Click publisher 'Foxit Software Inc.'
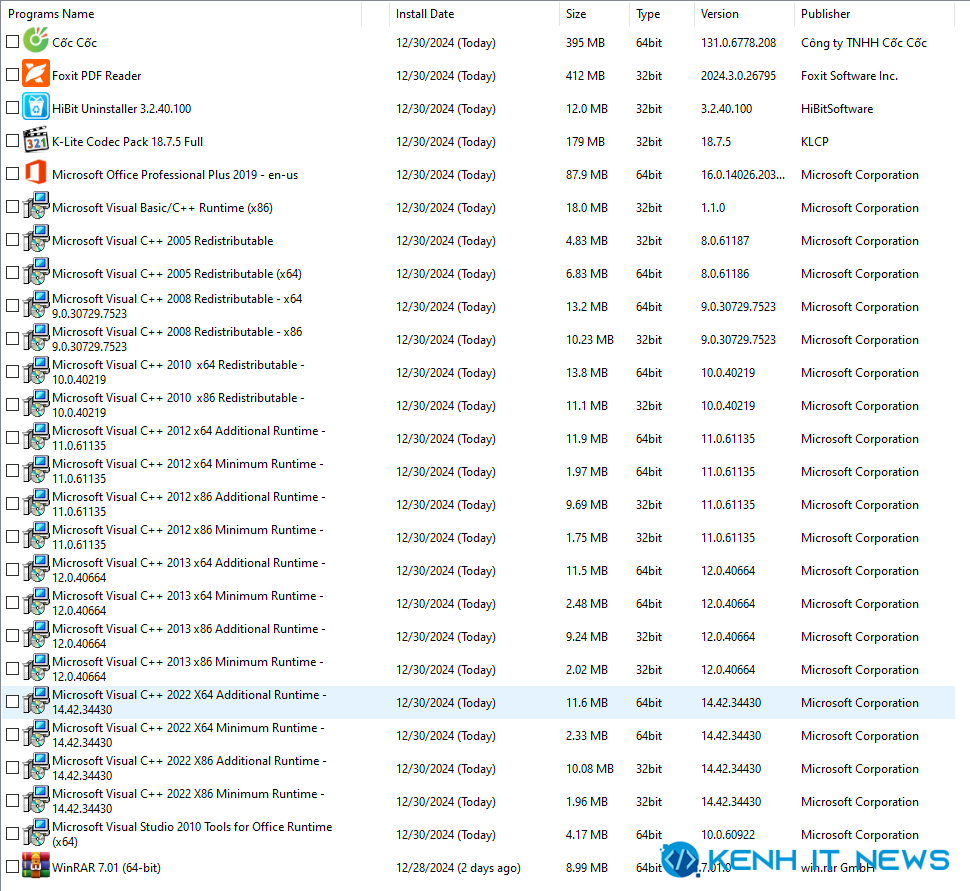 click(849, 75)
